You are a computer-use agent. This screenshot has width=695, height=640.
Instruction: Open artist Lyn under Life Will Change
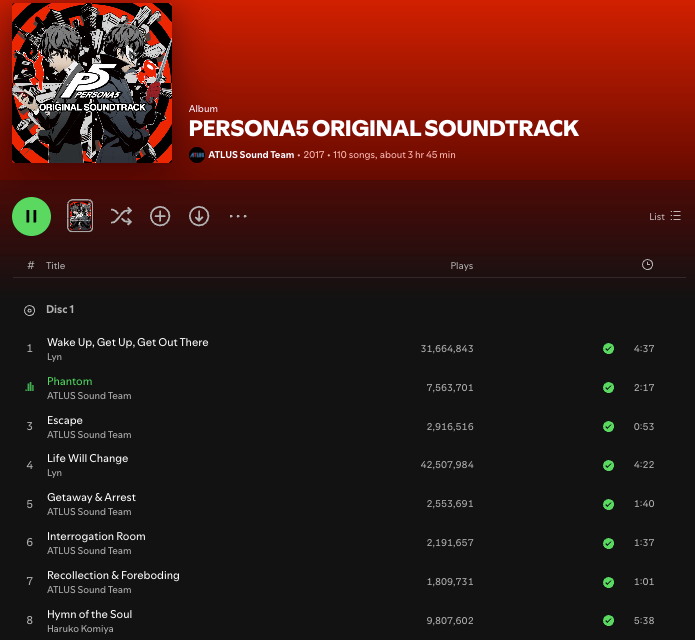(x=55, y=473)
